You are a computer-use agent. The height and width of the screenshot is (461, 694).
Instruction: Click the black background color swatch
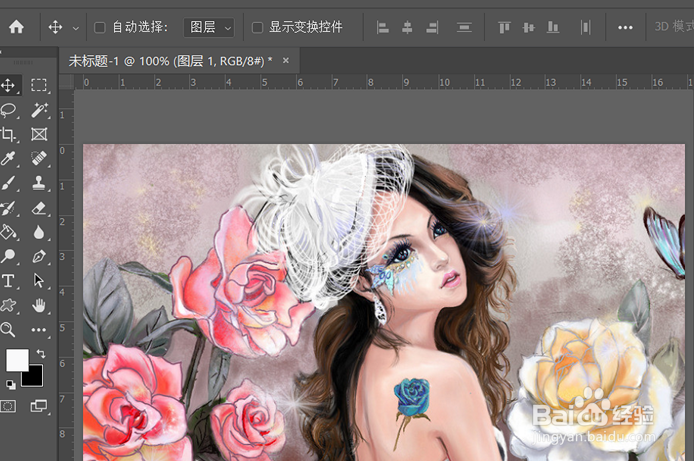(x=35, y=378)
